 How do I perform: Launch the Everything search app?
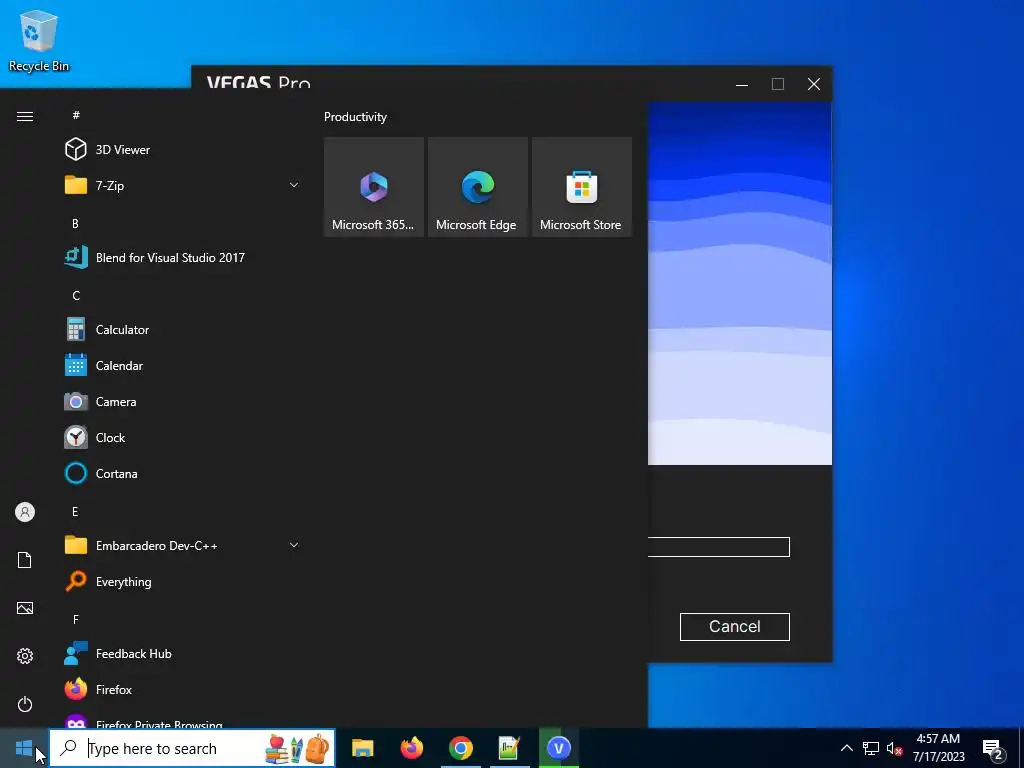182,582
